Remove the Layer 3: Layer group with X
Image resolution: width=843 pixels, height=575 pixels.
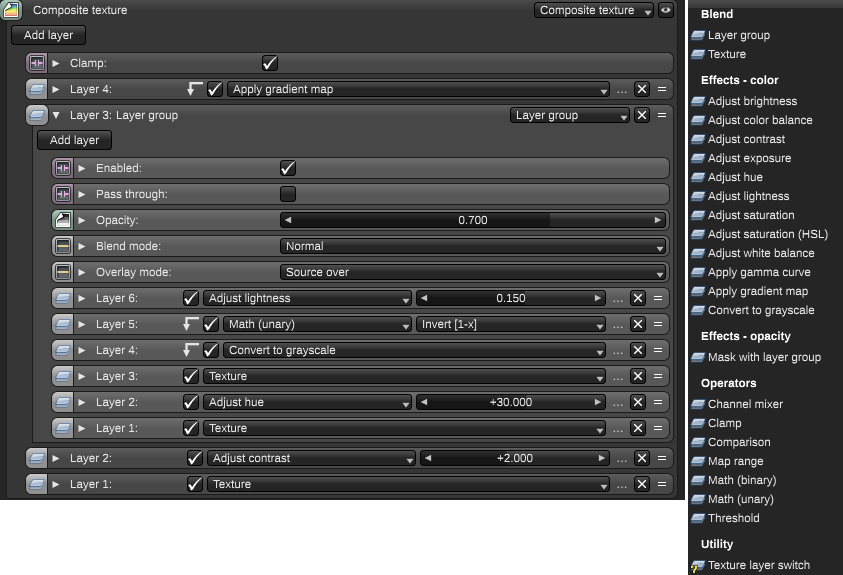pyautogui.click(x=642, y=114)
